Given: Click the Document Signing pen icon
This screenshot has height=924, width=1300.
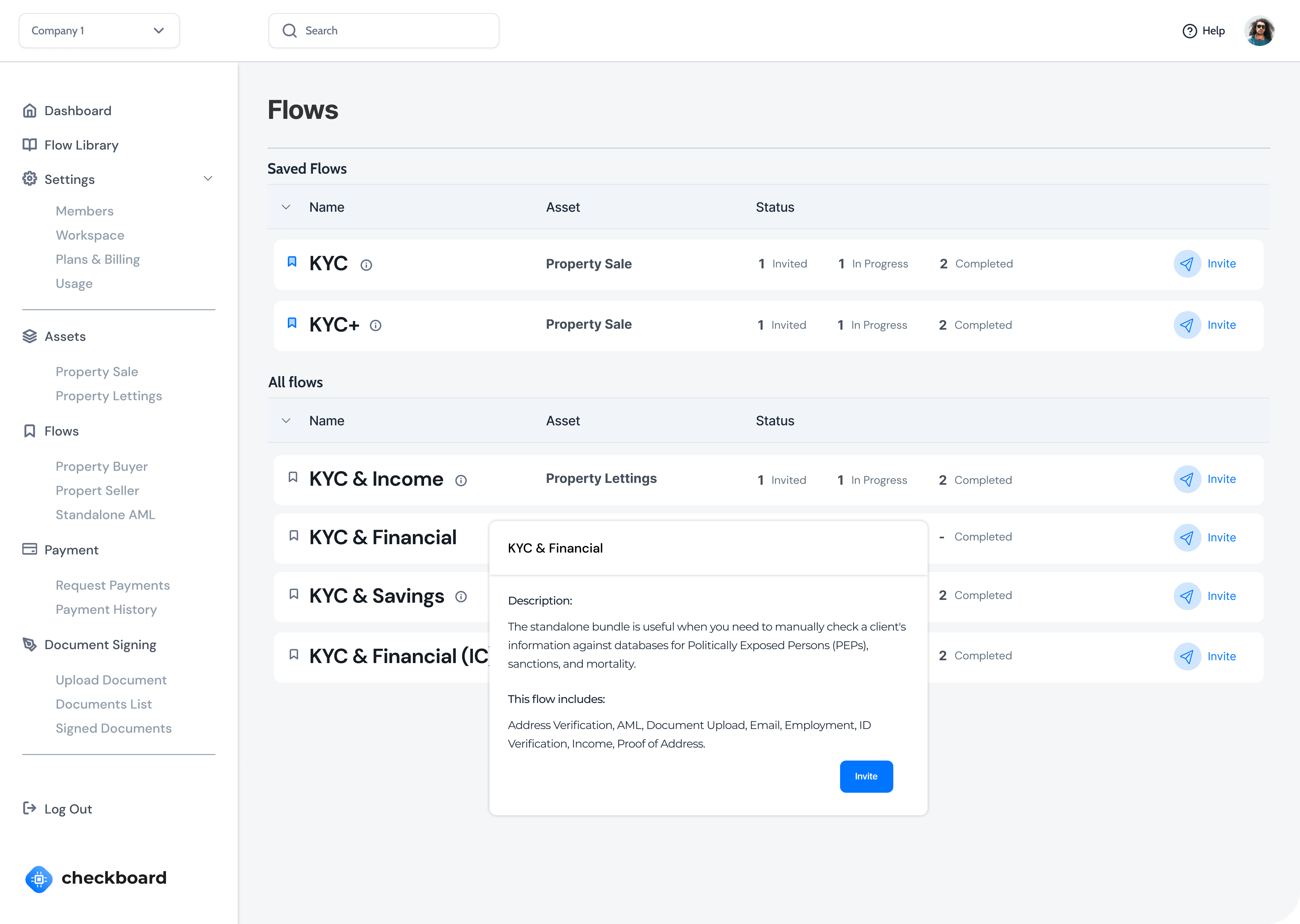Looking at the screenshot, I should [x=30, y=644].
